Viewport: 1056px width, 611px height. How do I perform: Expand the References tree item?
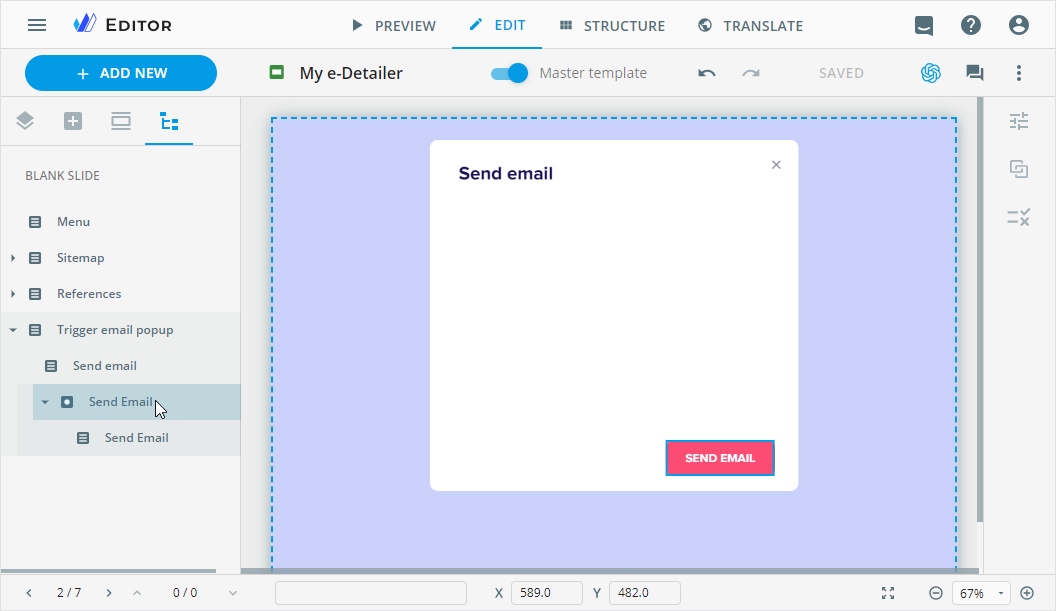(13, 294)
